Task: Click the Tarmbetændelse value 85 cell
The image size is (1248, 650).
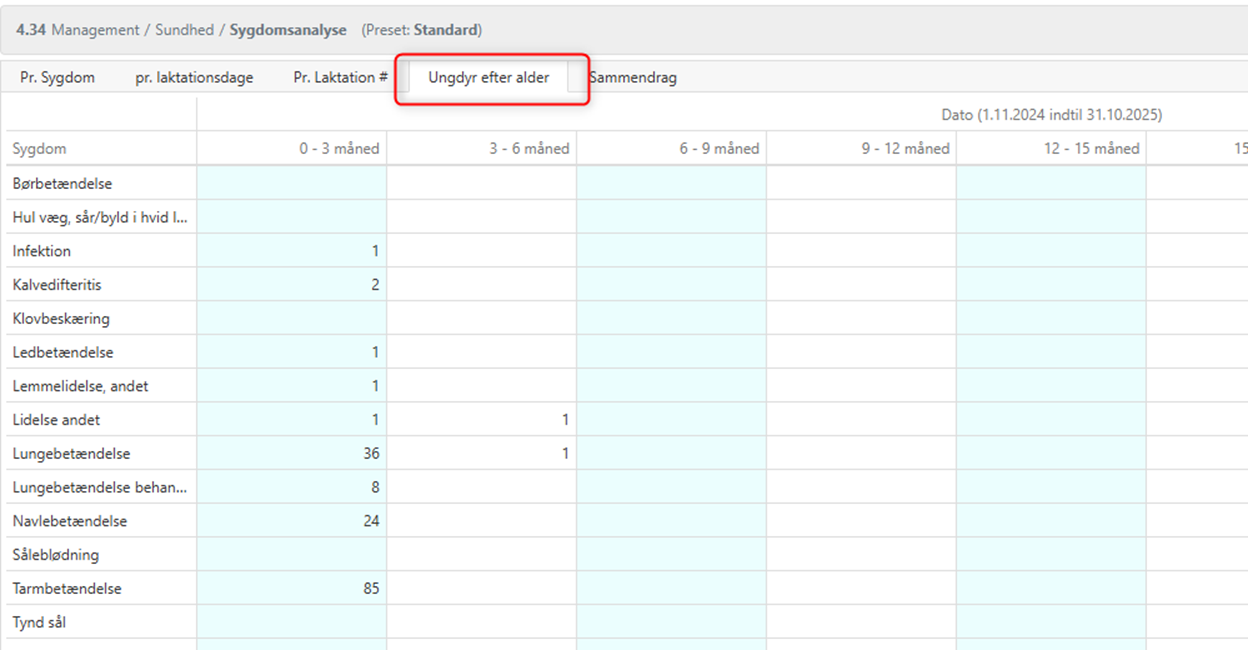Action: pyautogui.click(x=371, y=588)
